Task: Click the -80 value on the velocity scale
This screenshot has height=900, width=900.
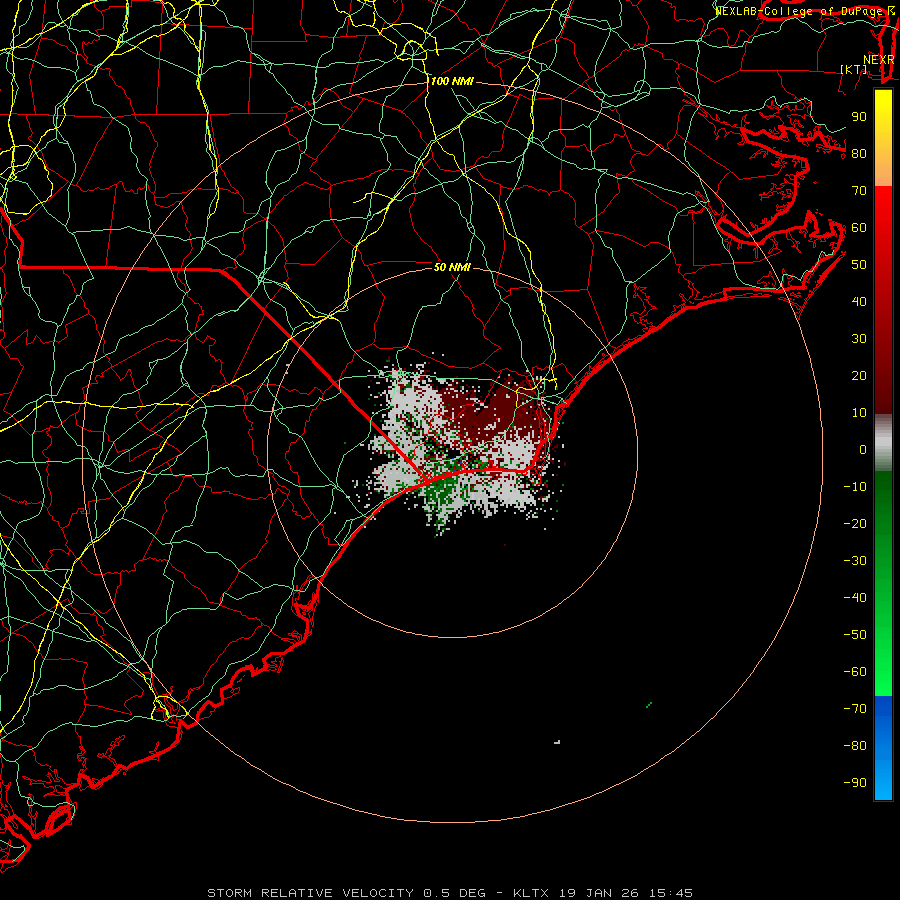Action: click(855, 746)
